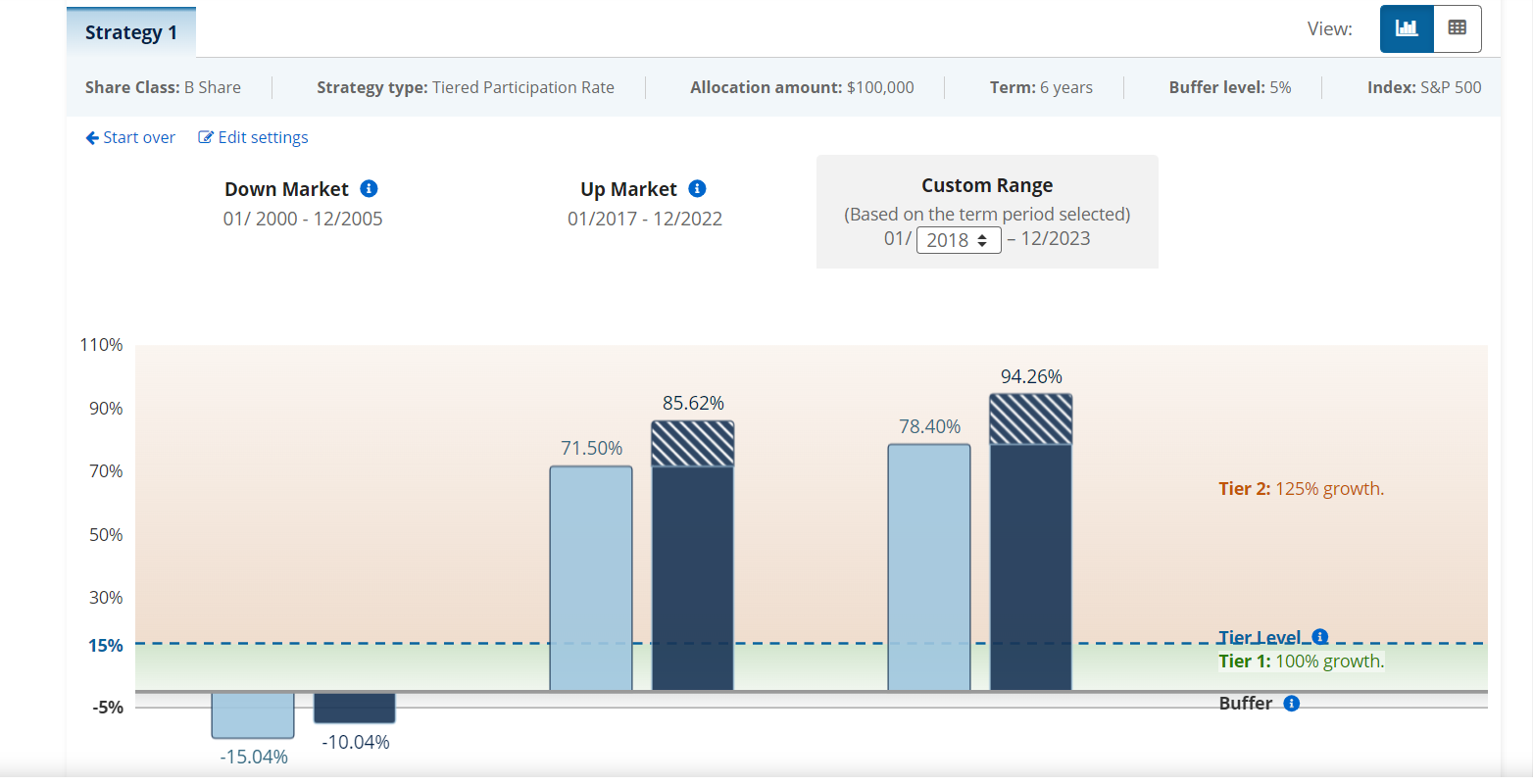Click the hatched top of 85.62% bar

pyautogui.click(x=693, y=444)
